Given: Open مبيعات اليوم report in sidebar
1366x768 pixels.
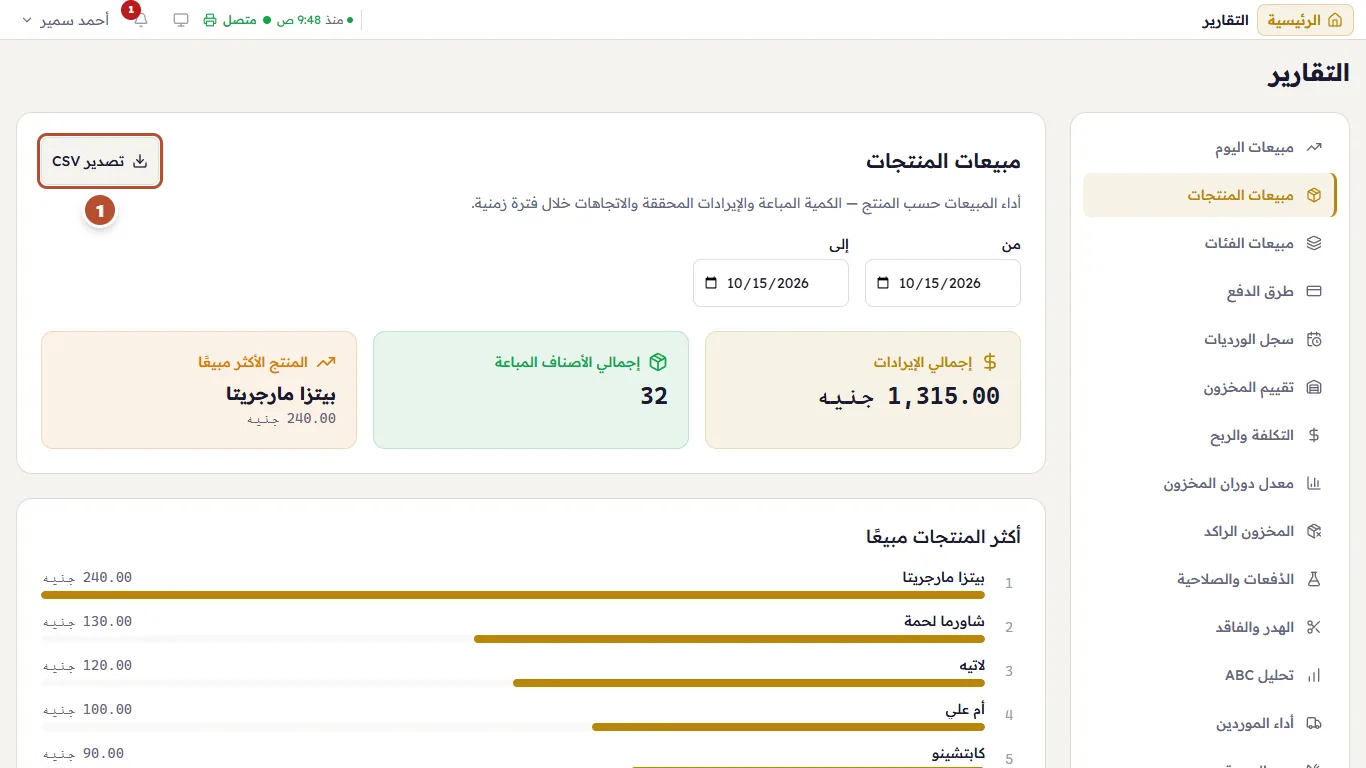Looking at the screenshot, I should point(1210,148).
